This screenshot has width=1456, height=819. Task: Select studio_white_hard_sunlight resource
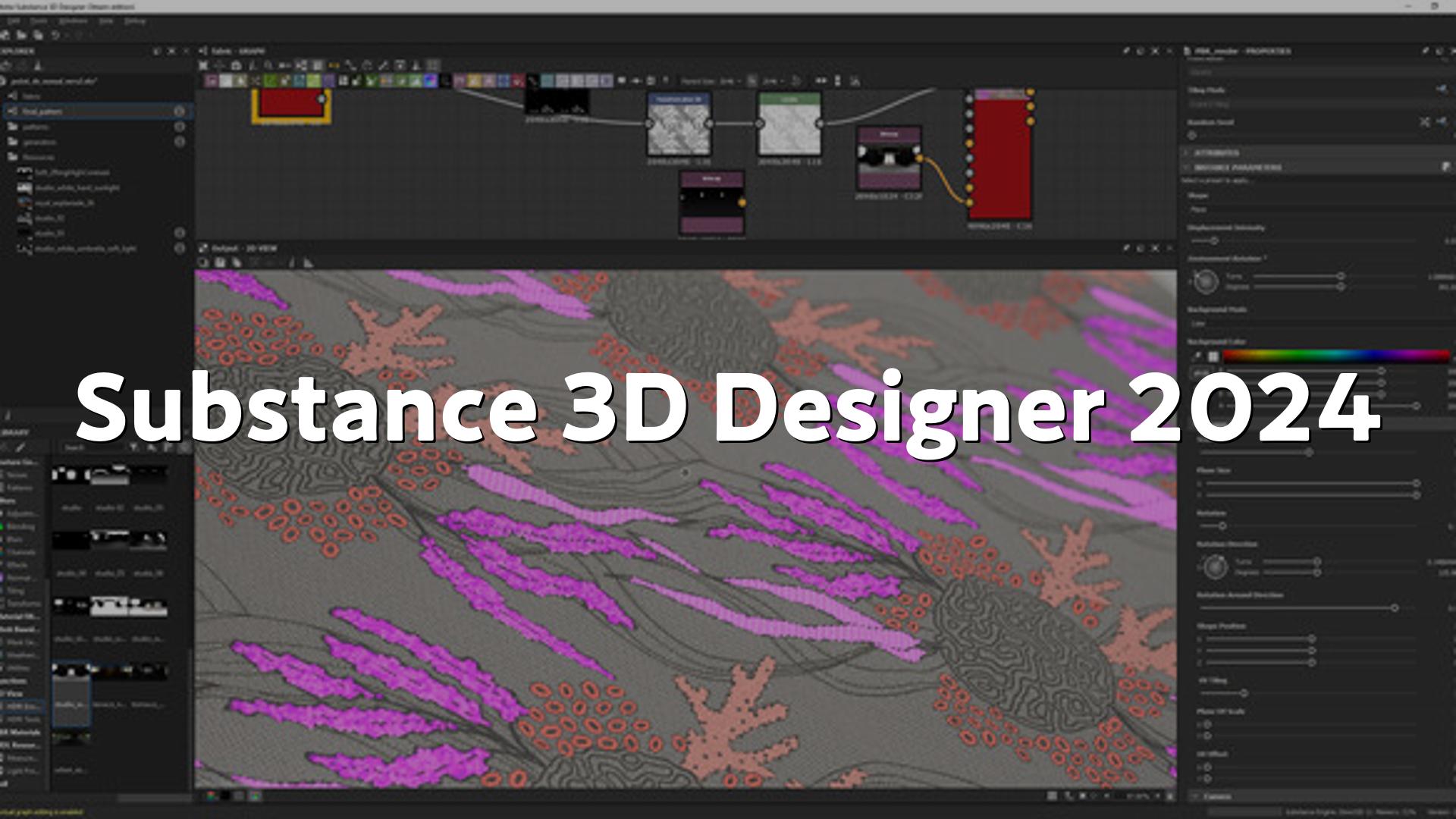(76, 187)
